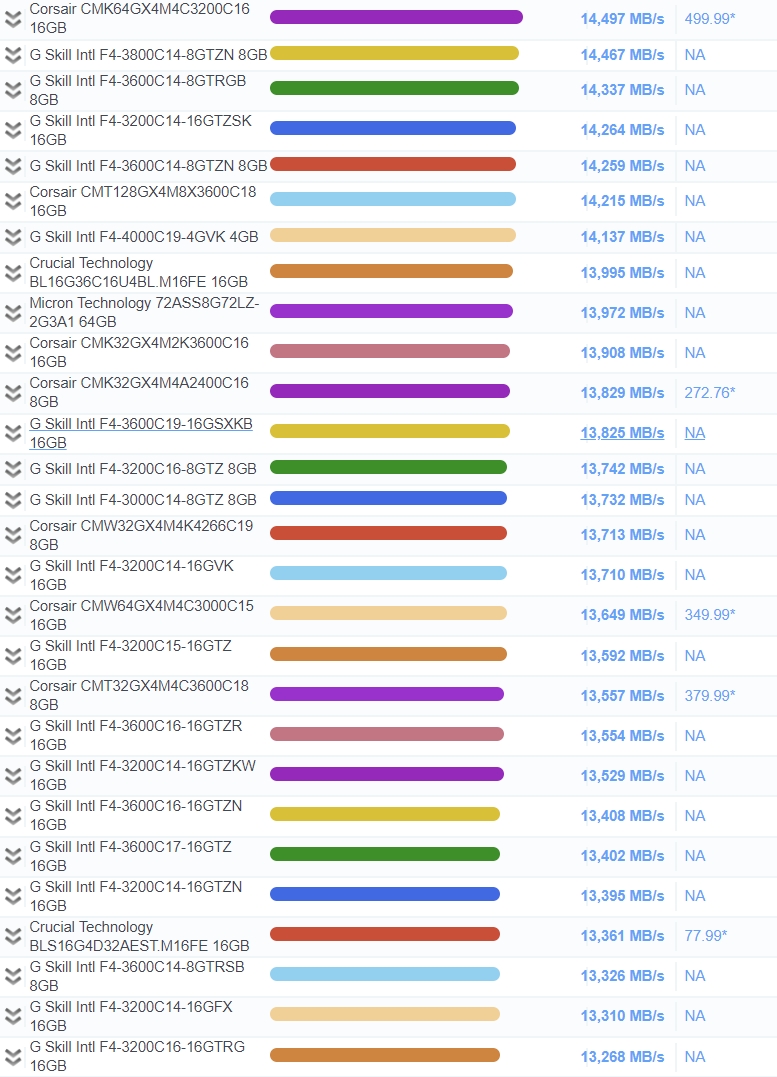This screenshot has width=777, height=1077.
Task: Click the 14,497 MB/s score
Action: (622, 19)
